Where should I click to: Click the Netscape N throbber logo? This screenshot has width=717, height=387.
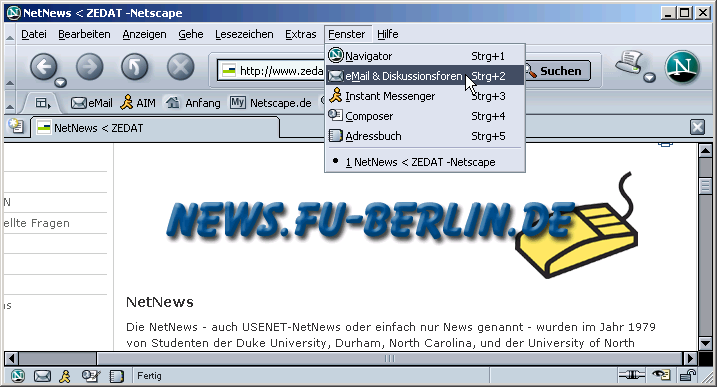point(682,67)
